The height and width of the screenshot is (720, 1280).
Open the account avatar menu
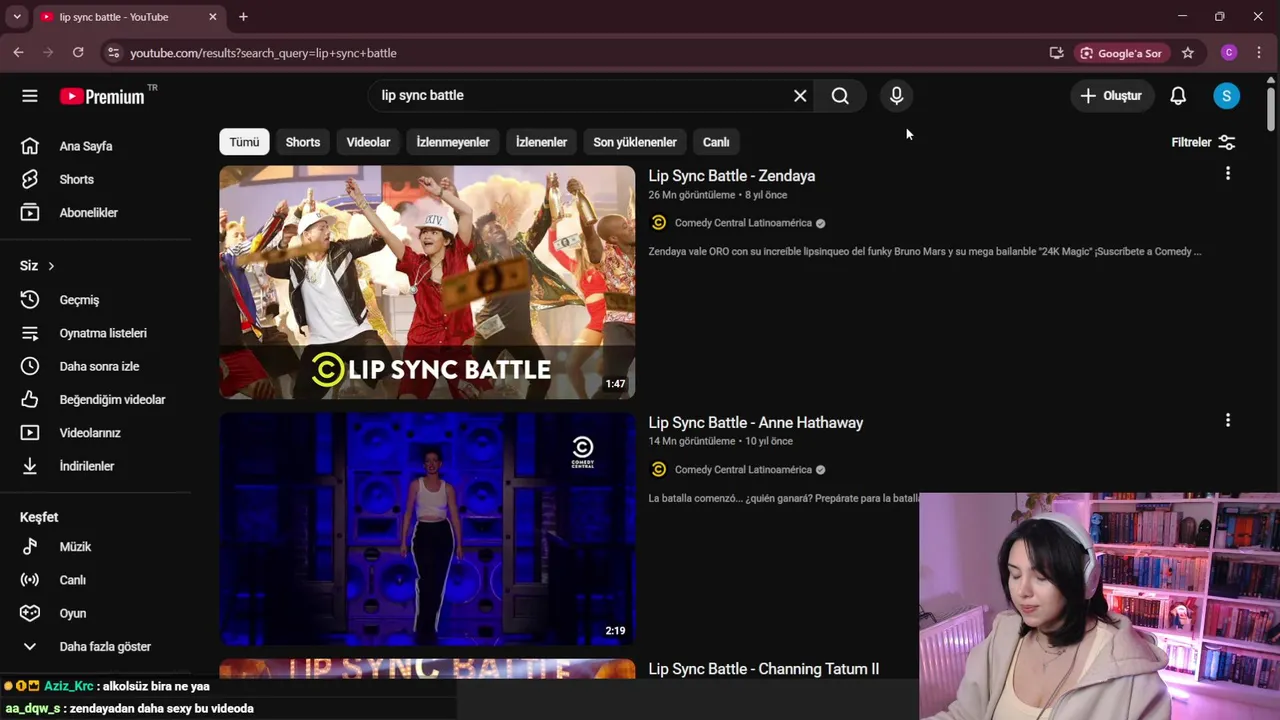tap(1226, 96)
